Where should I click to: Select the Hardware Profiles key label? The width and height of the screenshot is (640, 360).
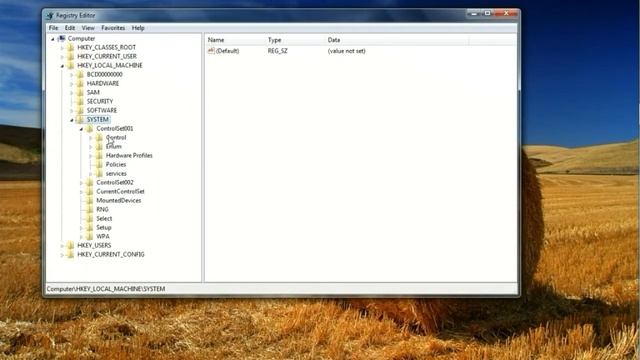[129, 156]
